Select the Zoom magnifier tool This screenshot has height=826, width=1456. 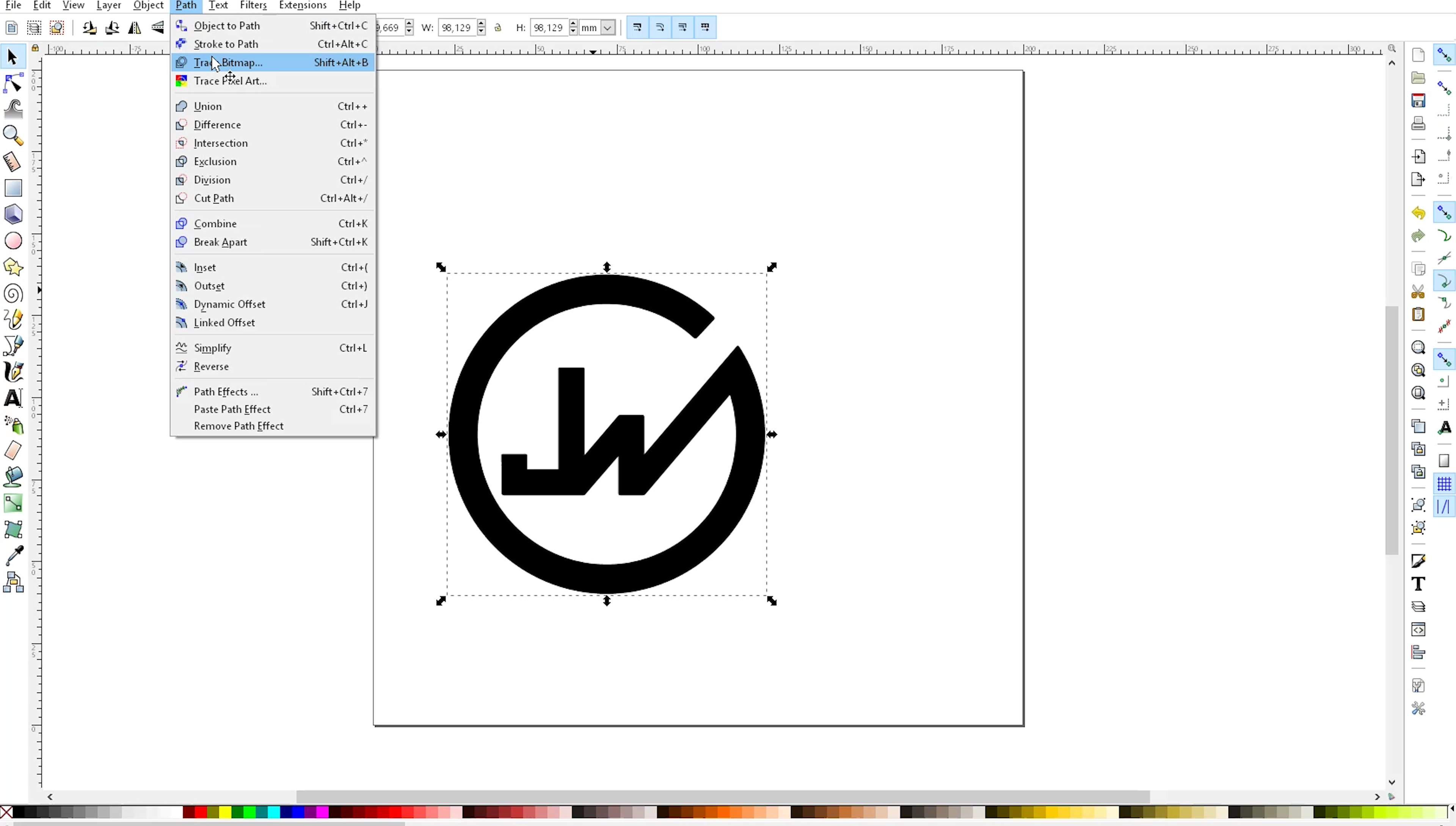13,135
